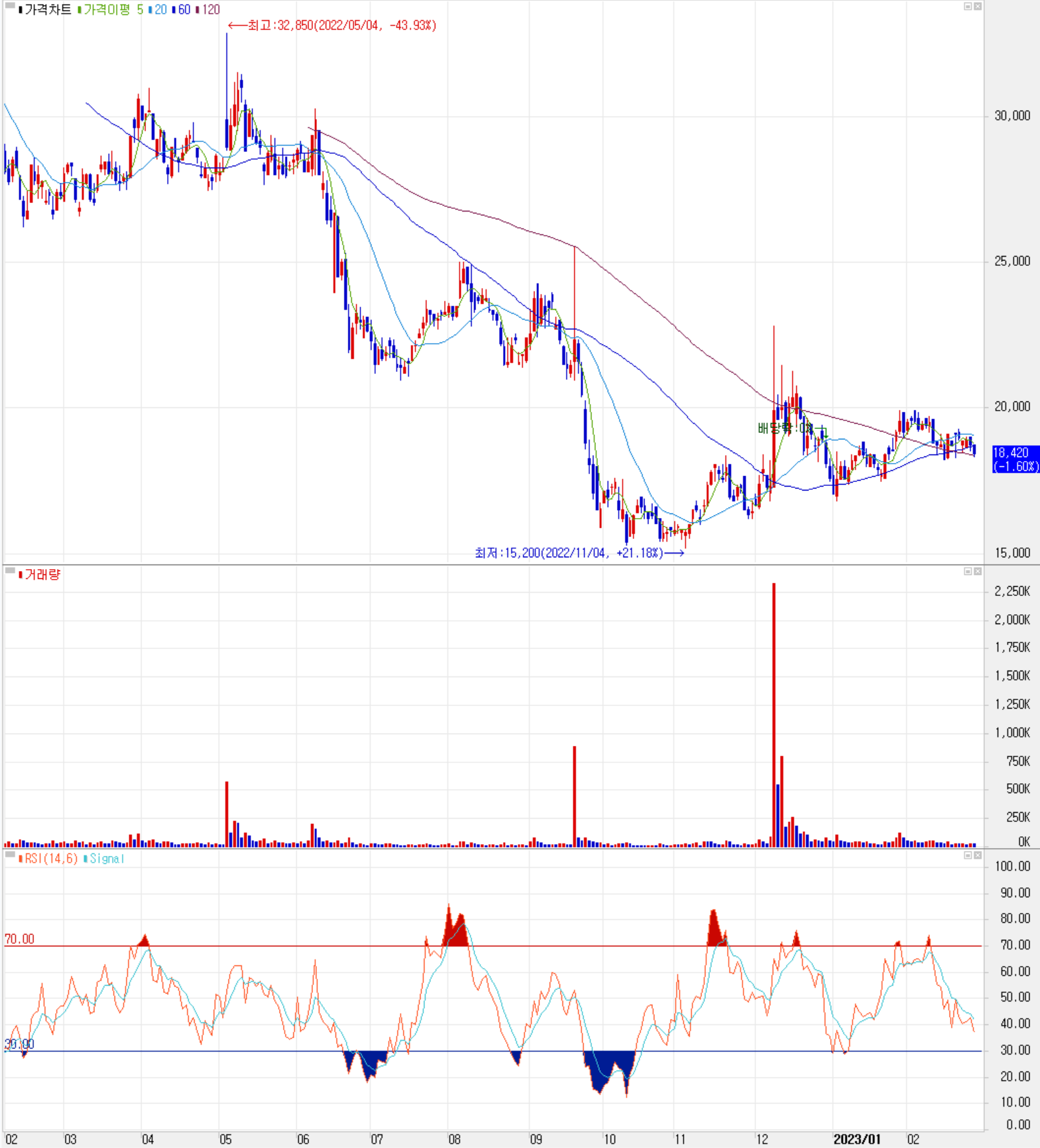Click the 2023/01 date axis label
Screen dimensions: 1040x1148
point(857,1139)
